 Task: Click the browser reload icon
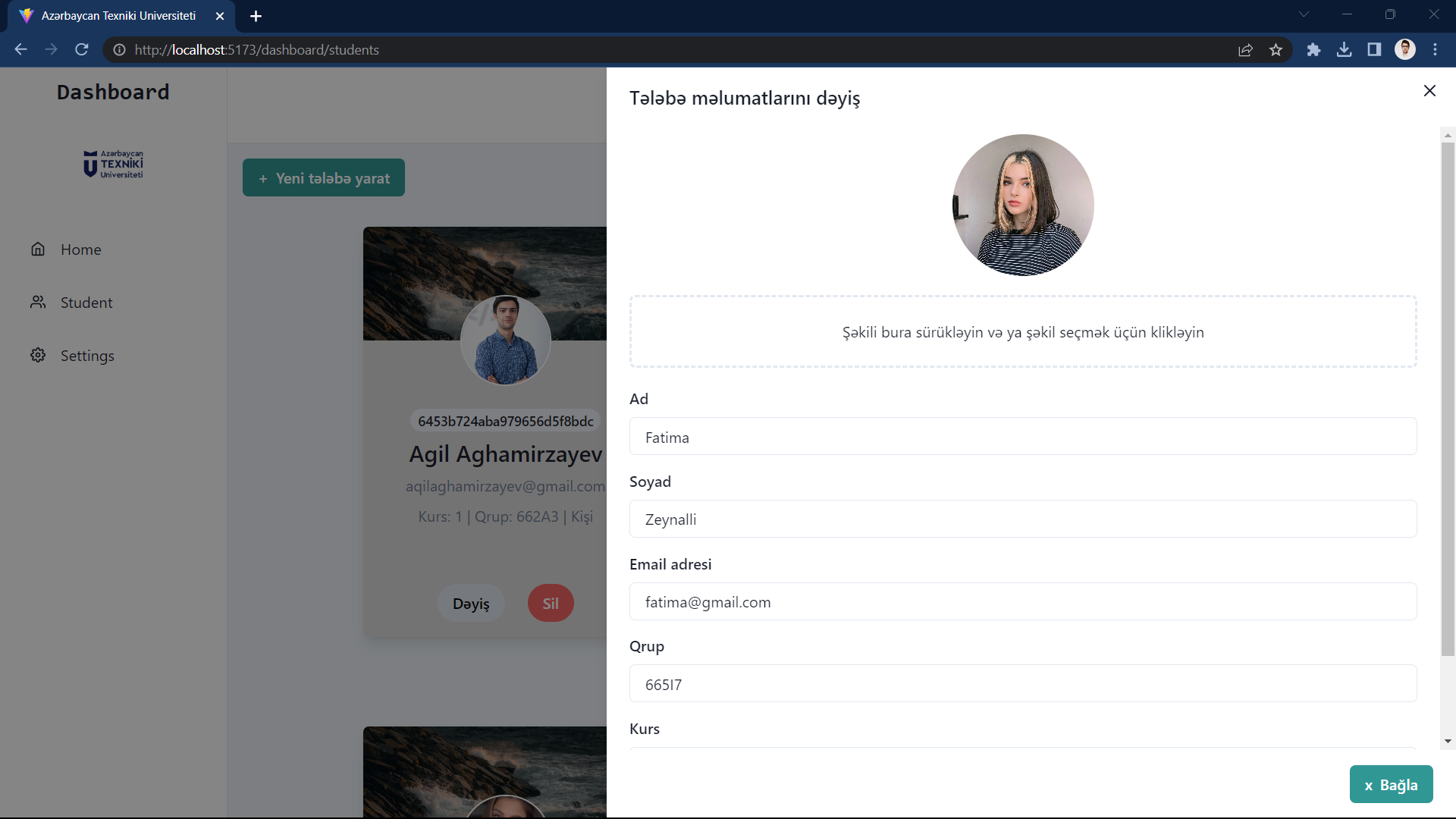(82, 50)
